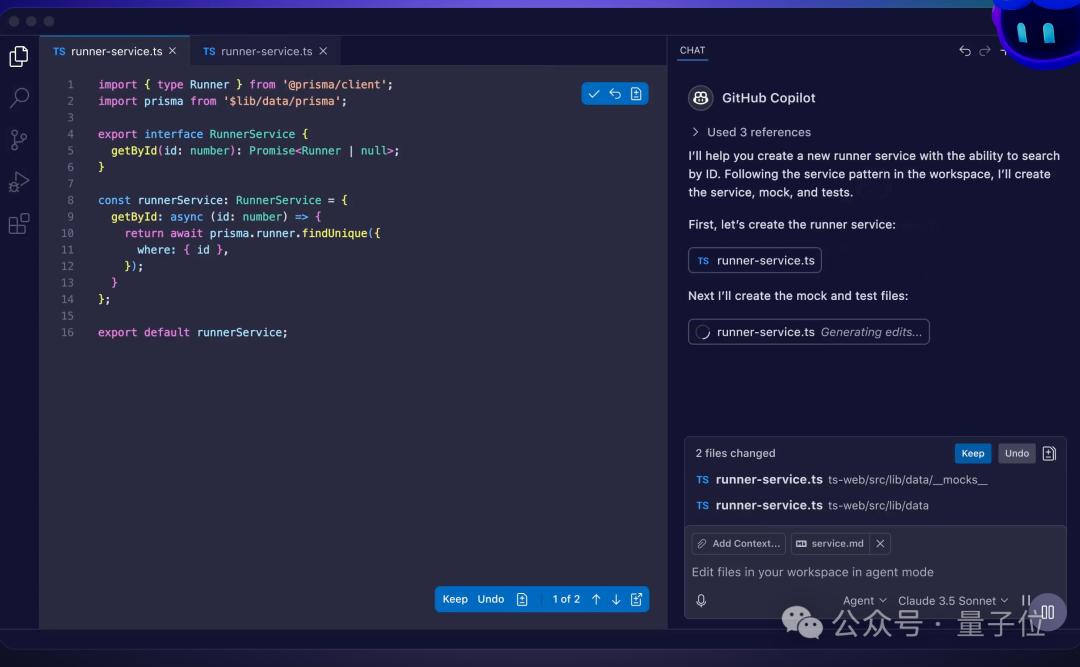
Task: Undo the edits from the editor overlay bar
Action: point(489,599)
